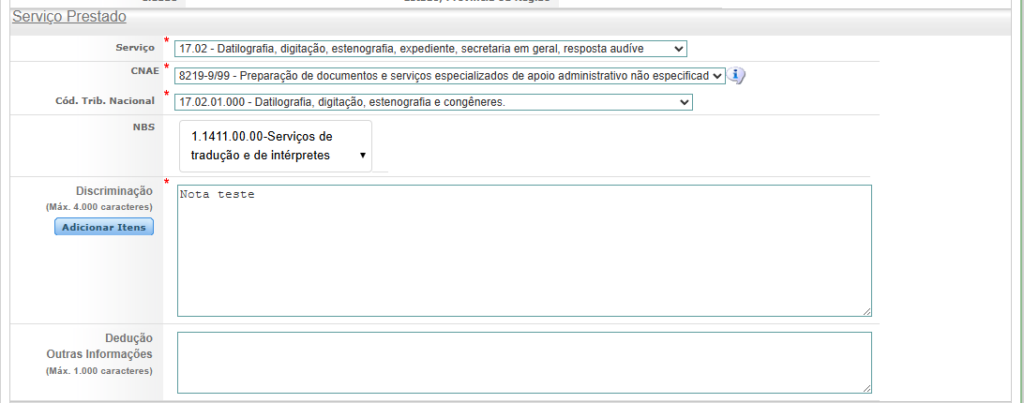
Task: Click the 'Nota teste' text
Action: 218,194
